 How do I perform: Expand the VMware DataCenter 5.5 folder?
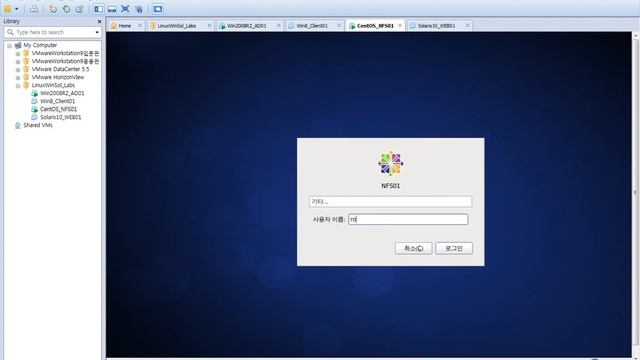(18, 70)
